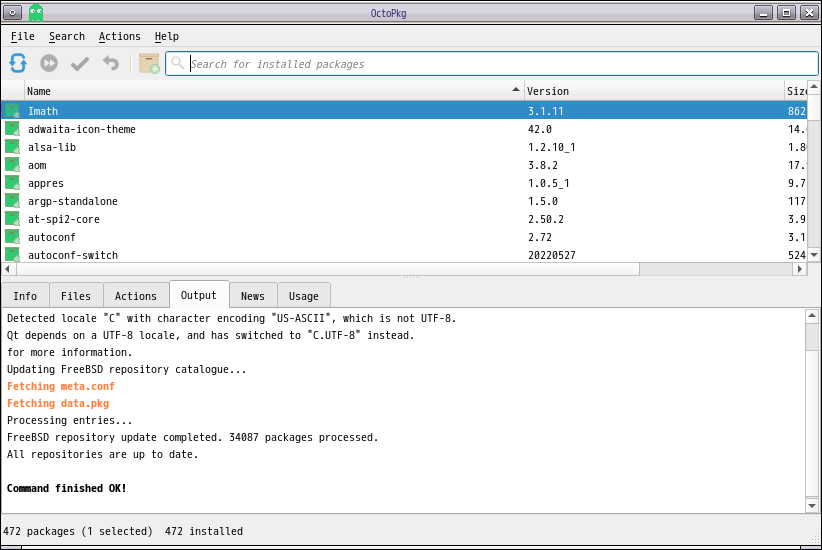Open the Search menu
Screen dimensions: 822x550
[x=67, y=36]
